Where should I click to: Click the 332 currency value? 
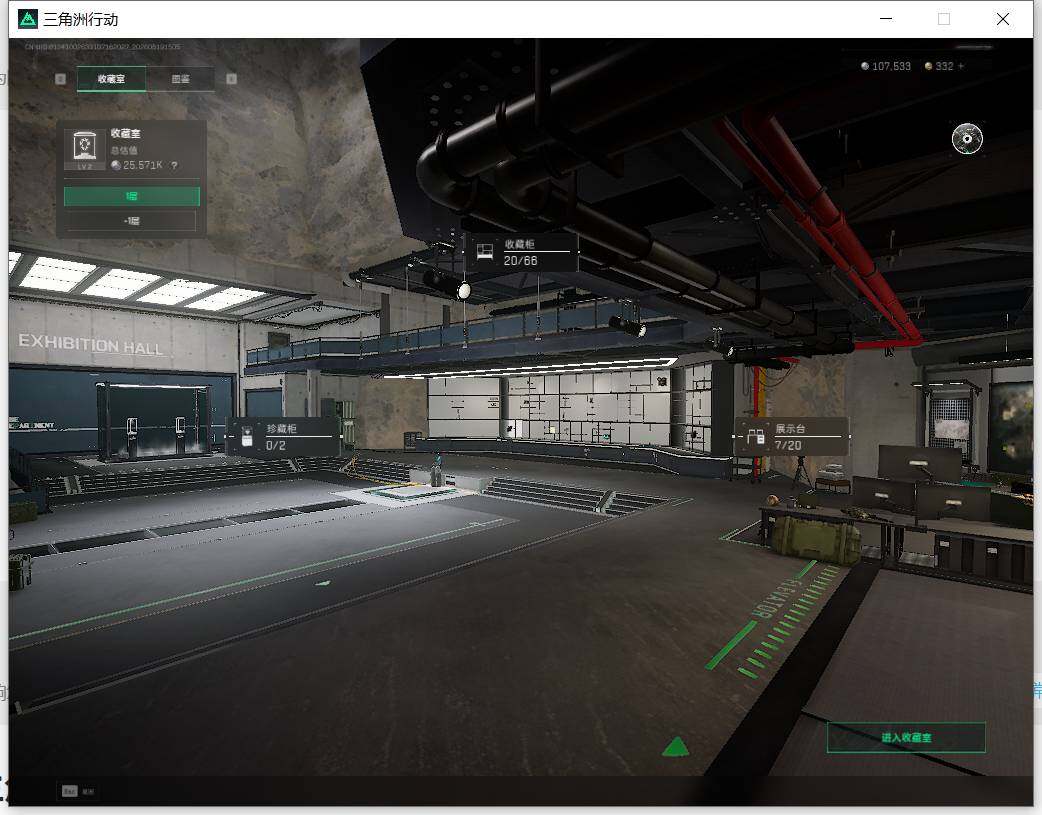pyautogui.click(x=944, y=66)
